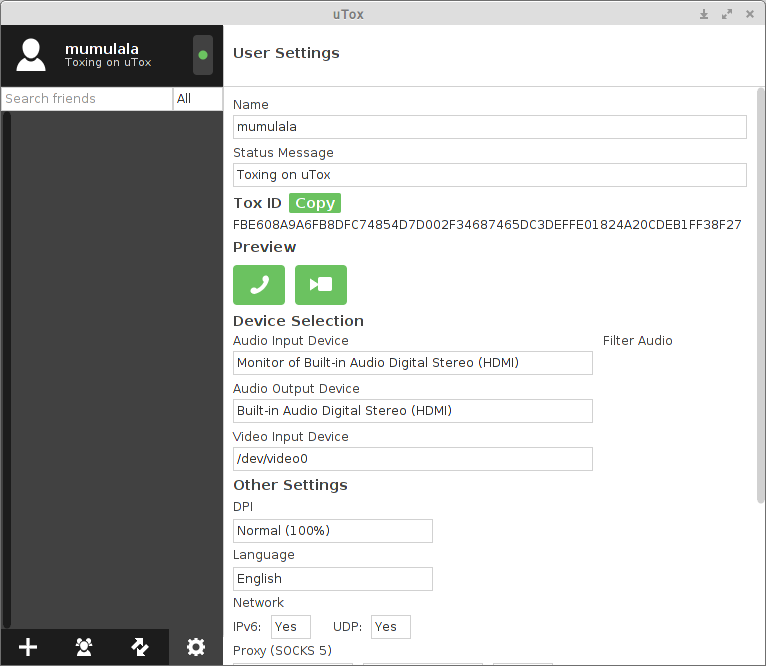Click the minimize-to-tray window icon
The width and height of the screenshot is (766, 666).
(703, 14)
